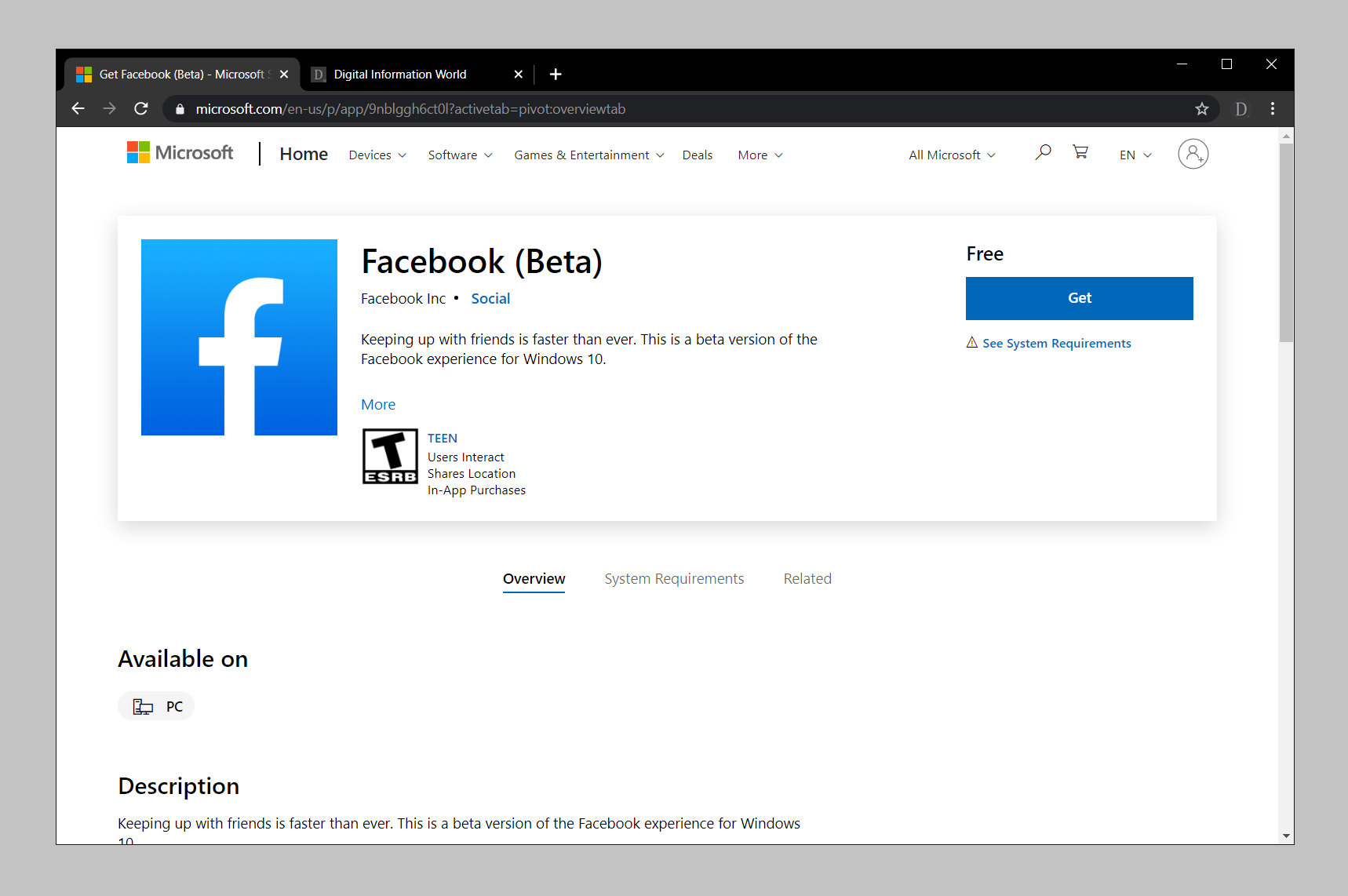Image resolution: width=1348 pixels, height=896 pixels.
Task: Open the Games & Entertainment menu
Action: tap(587, 155)
